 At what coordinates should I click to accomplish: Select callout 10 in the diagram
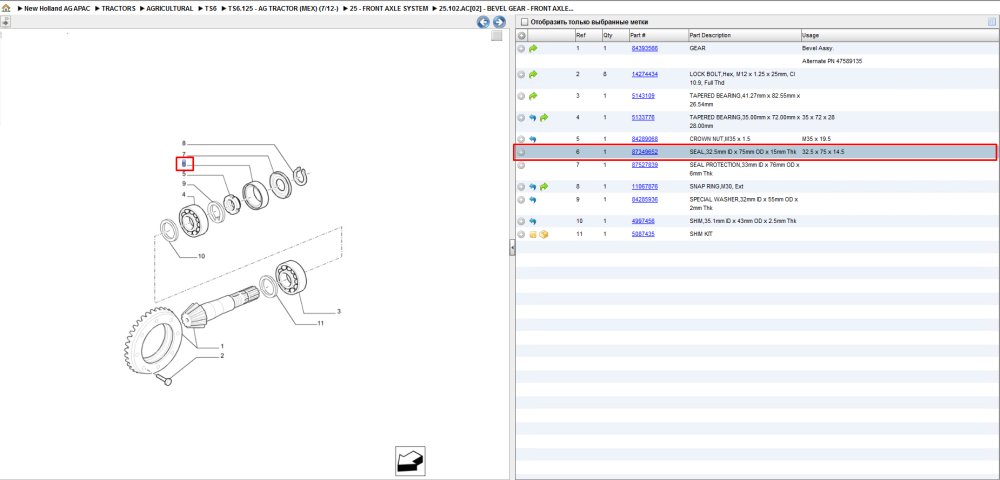tap(202, 257)
